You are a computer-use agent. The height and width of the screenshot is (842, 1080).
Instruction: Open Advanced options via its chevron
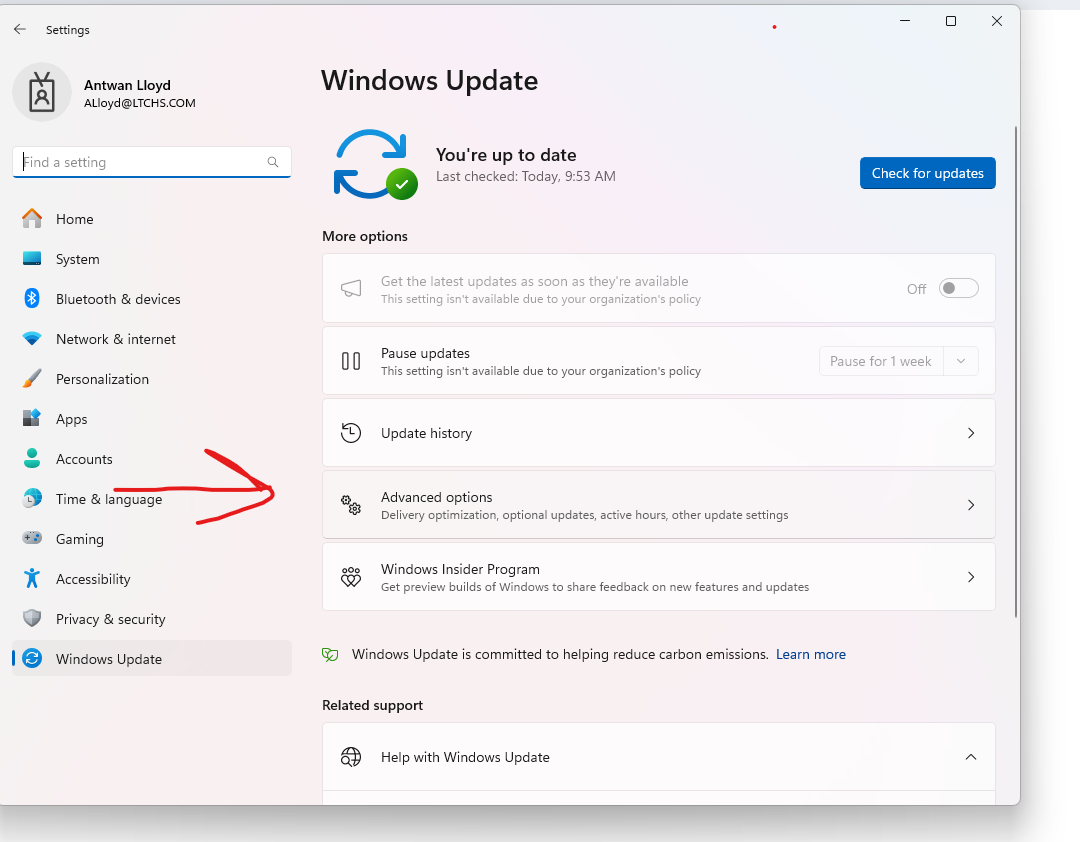point(971,505)
